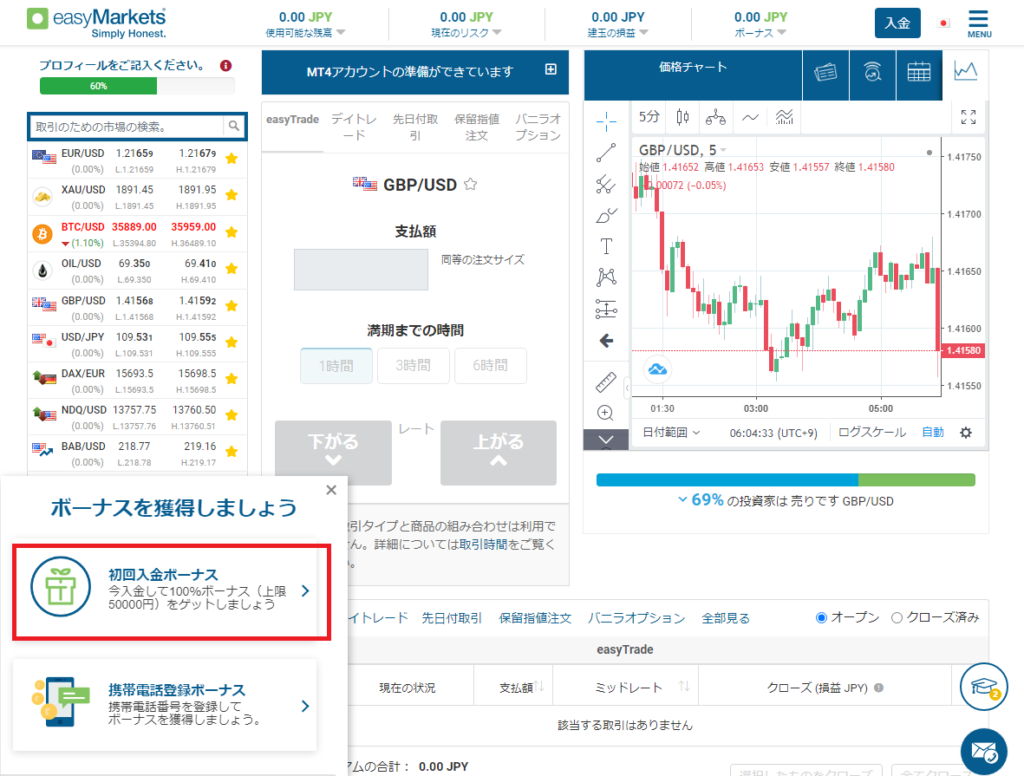The height and width of the screenshot is (776, 1024).
Task: Switch to the バニラオプション tab
Action: [x=538, y=127]
